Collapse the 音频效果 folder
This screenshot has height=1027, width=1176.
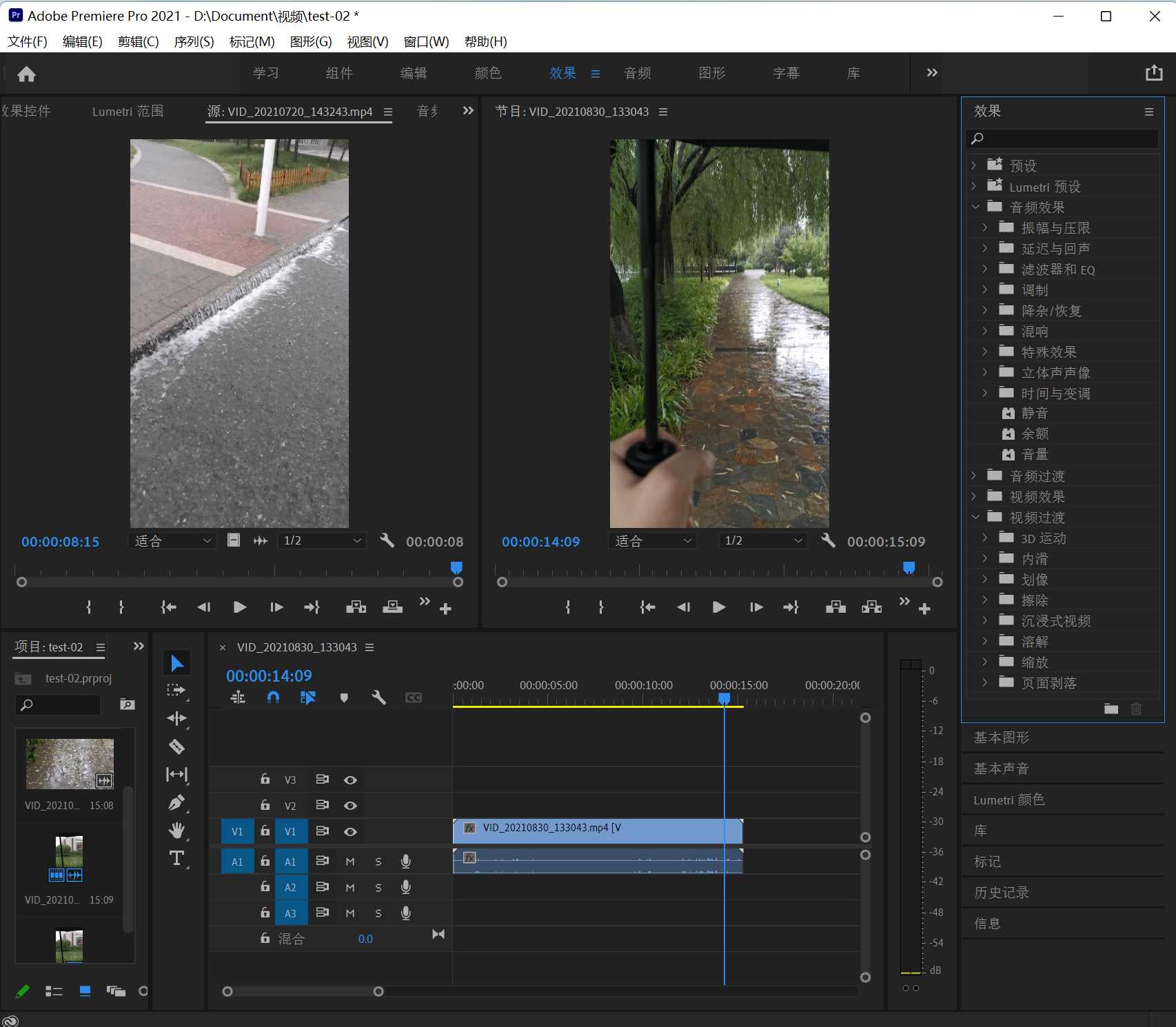point(975,207)
